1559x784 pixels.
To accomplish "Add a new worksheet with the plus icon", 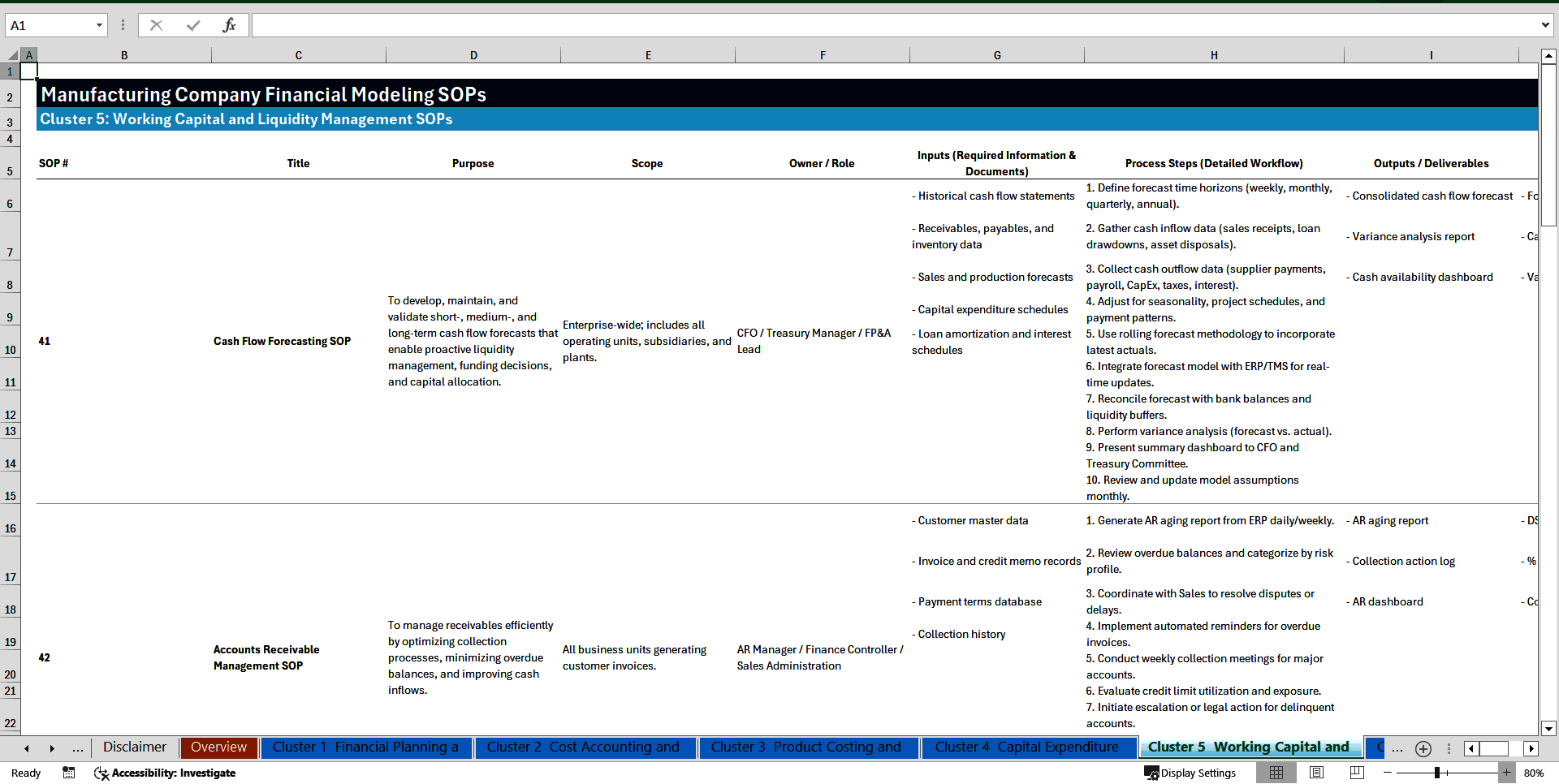I will pos(1423,749).
